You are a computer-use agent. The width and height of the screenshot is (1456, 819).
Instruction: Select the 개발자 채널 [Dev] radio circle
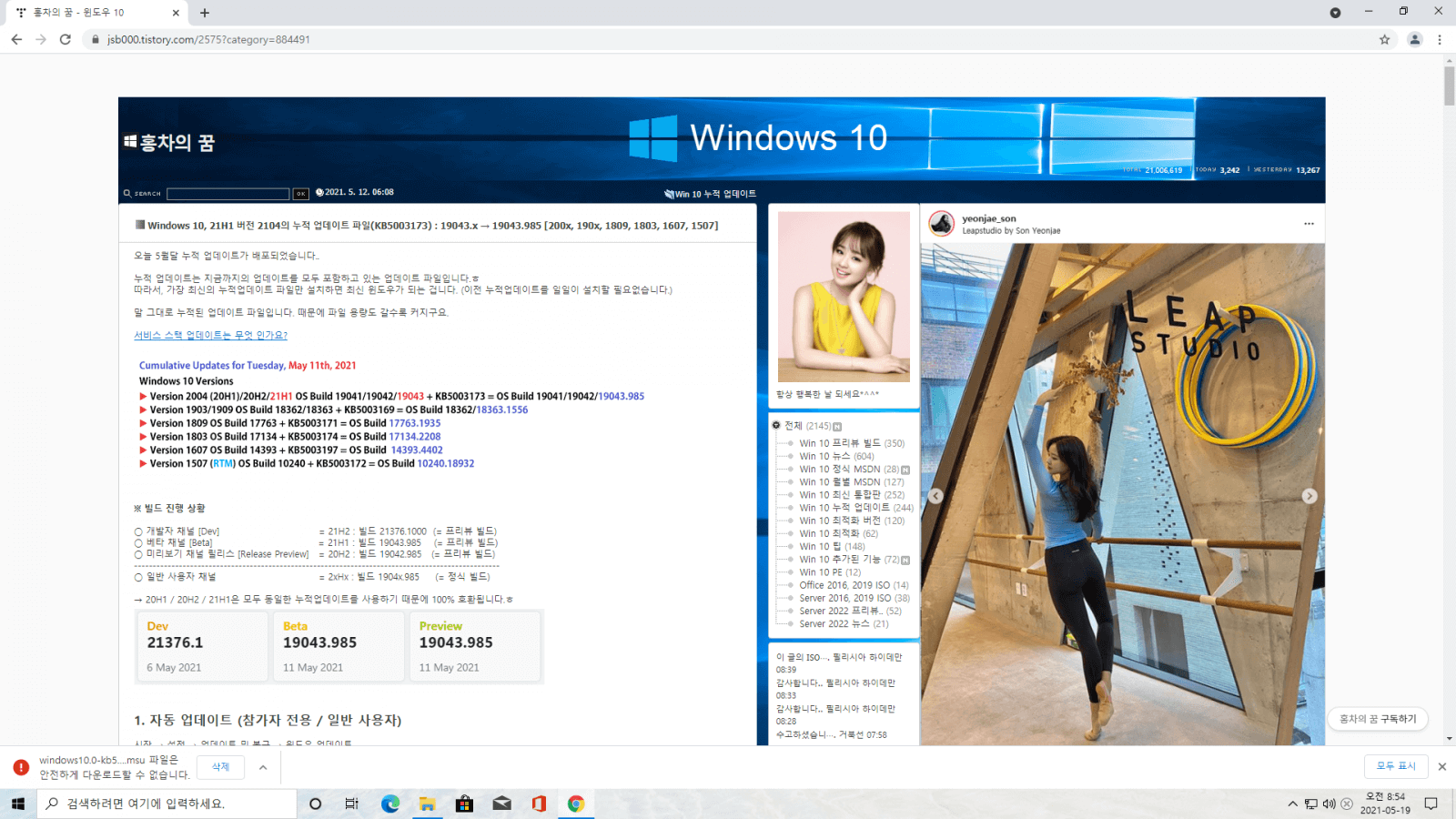(x=138, y=531)
